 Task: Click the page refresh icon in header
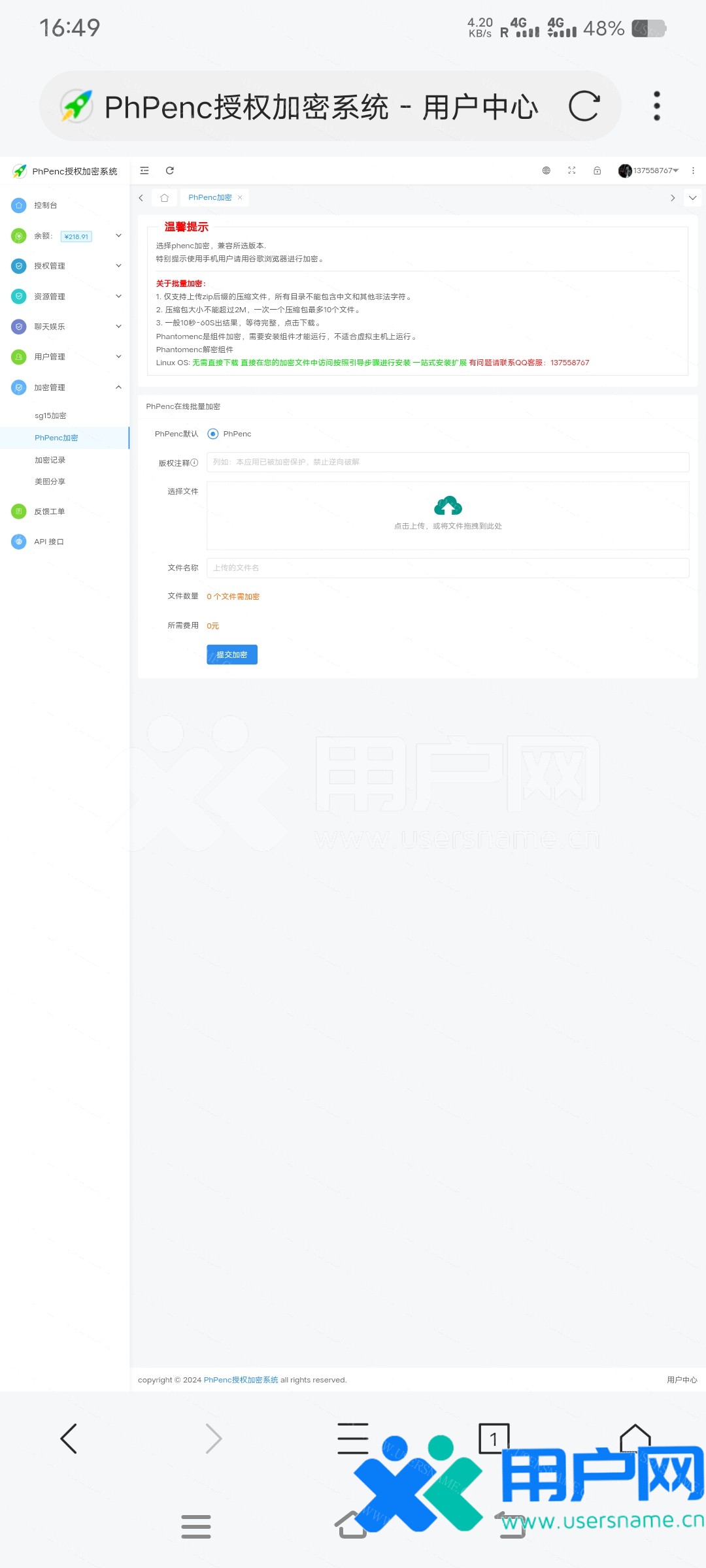[170, 171]
